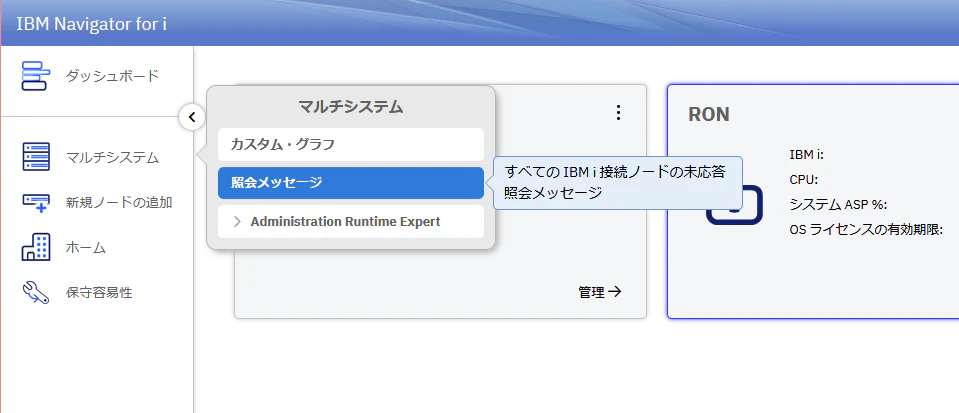The image size is (959, 413).
Task: Click the システム ASP %: label
Action: click(839, 204)
